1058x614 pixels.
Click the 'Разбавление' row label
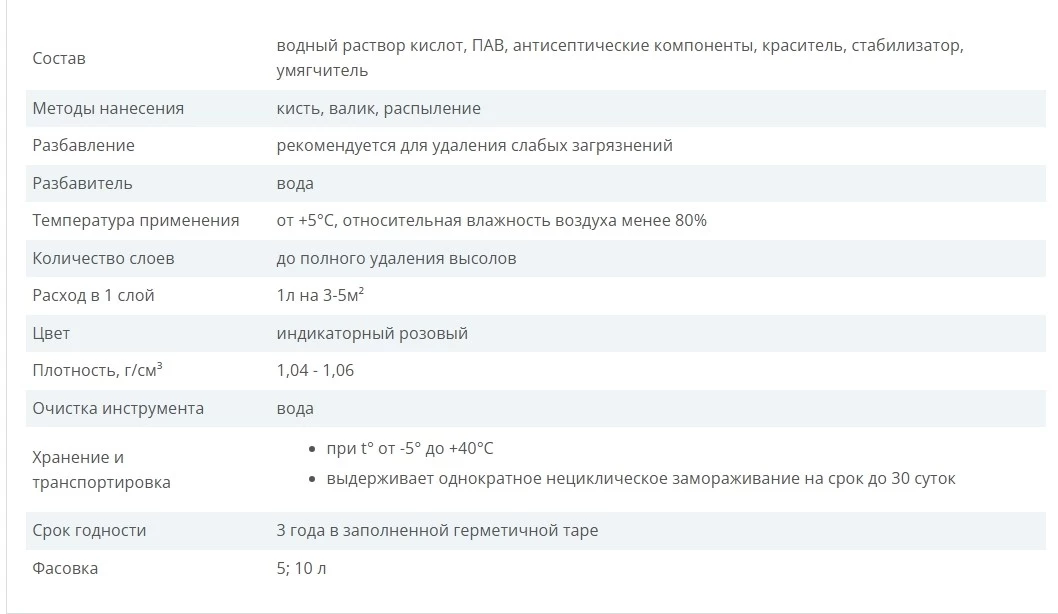(x=84, y=146)
